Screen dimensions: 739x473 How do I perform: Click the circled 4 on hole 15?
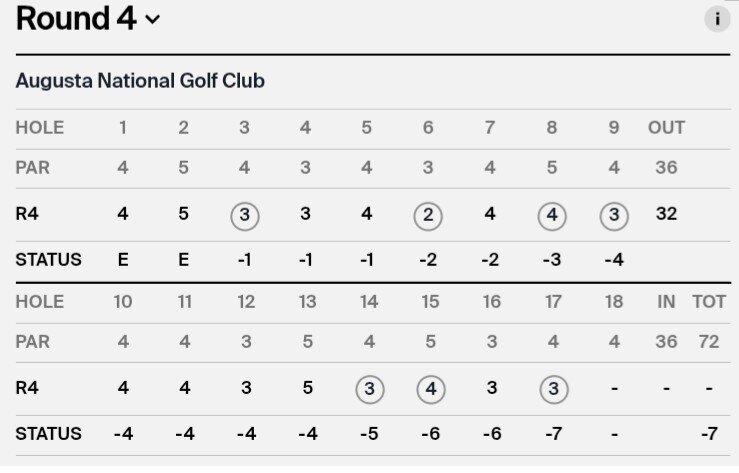point(431,390)
